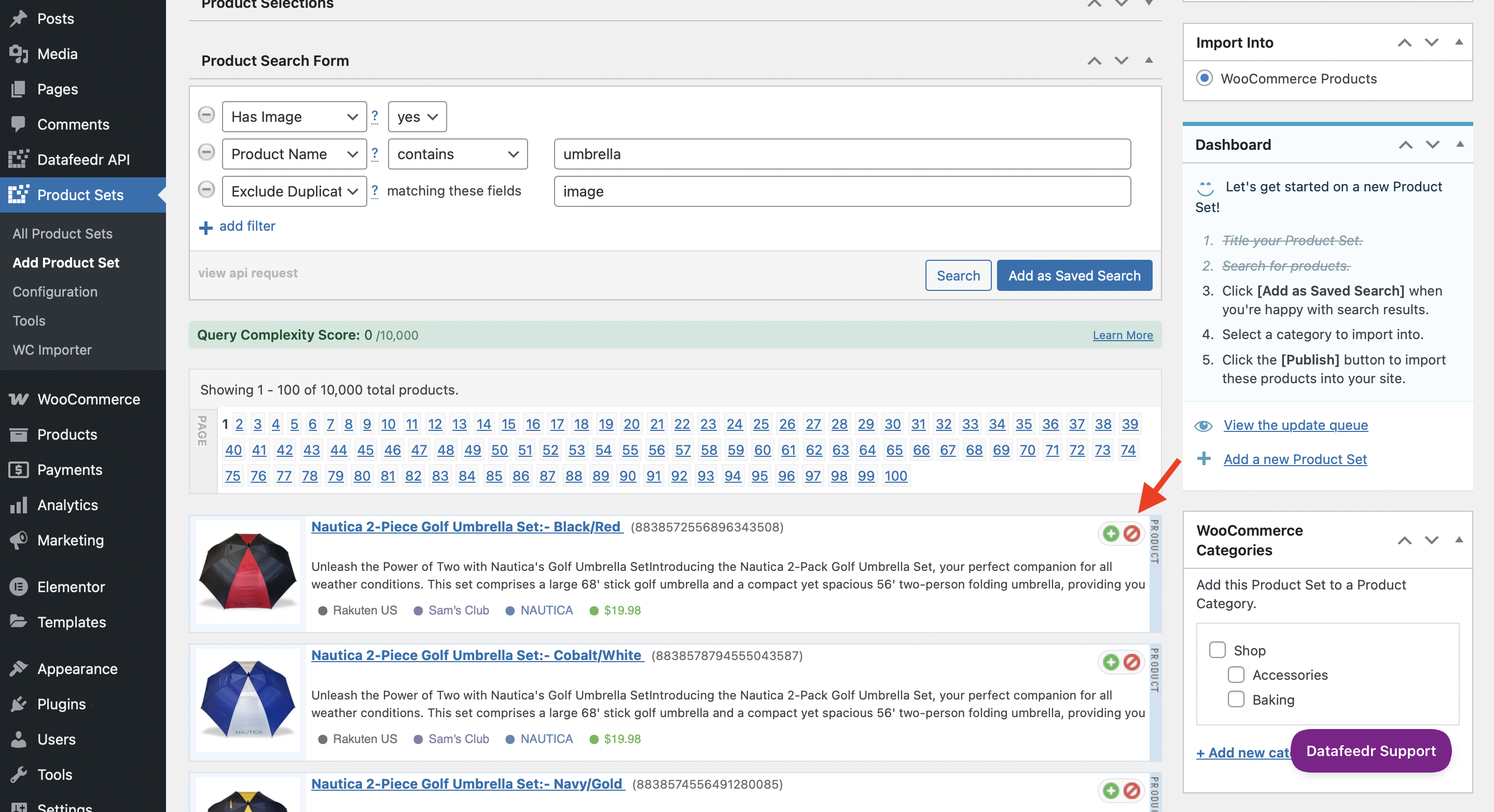Viewport: 1494px width, 812px height.
Task: Click the help question mark for Product Name
Action: point(375,153)
